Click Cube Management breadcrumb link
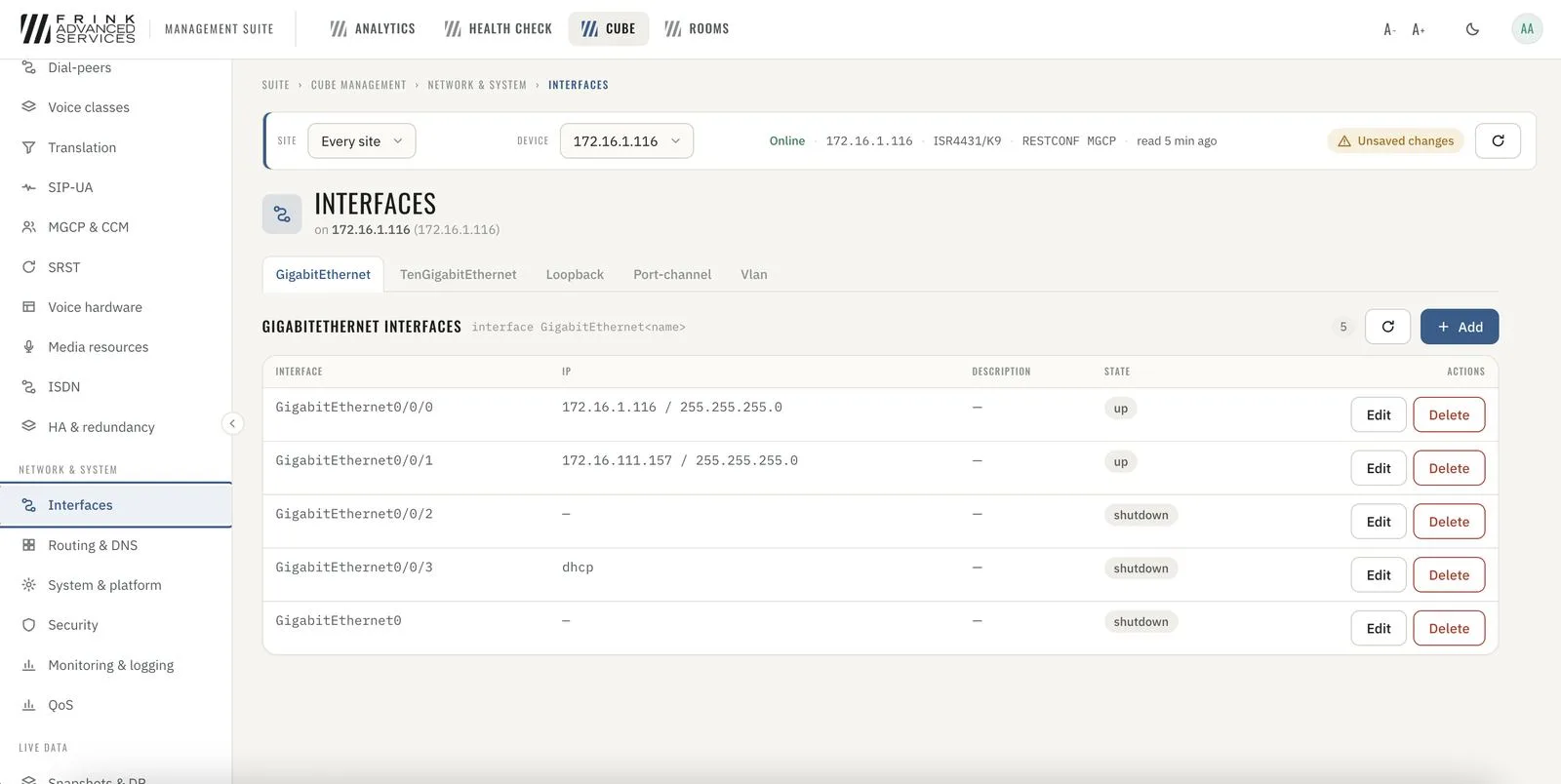 point(359,85)
